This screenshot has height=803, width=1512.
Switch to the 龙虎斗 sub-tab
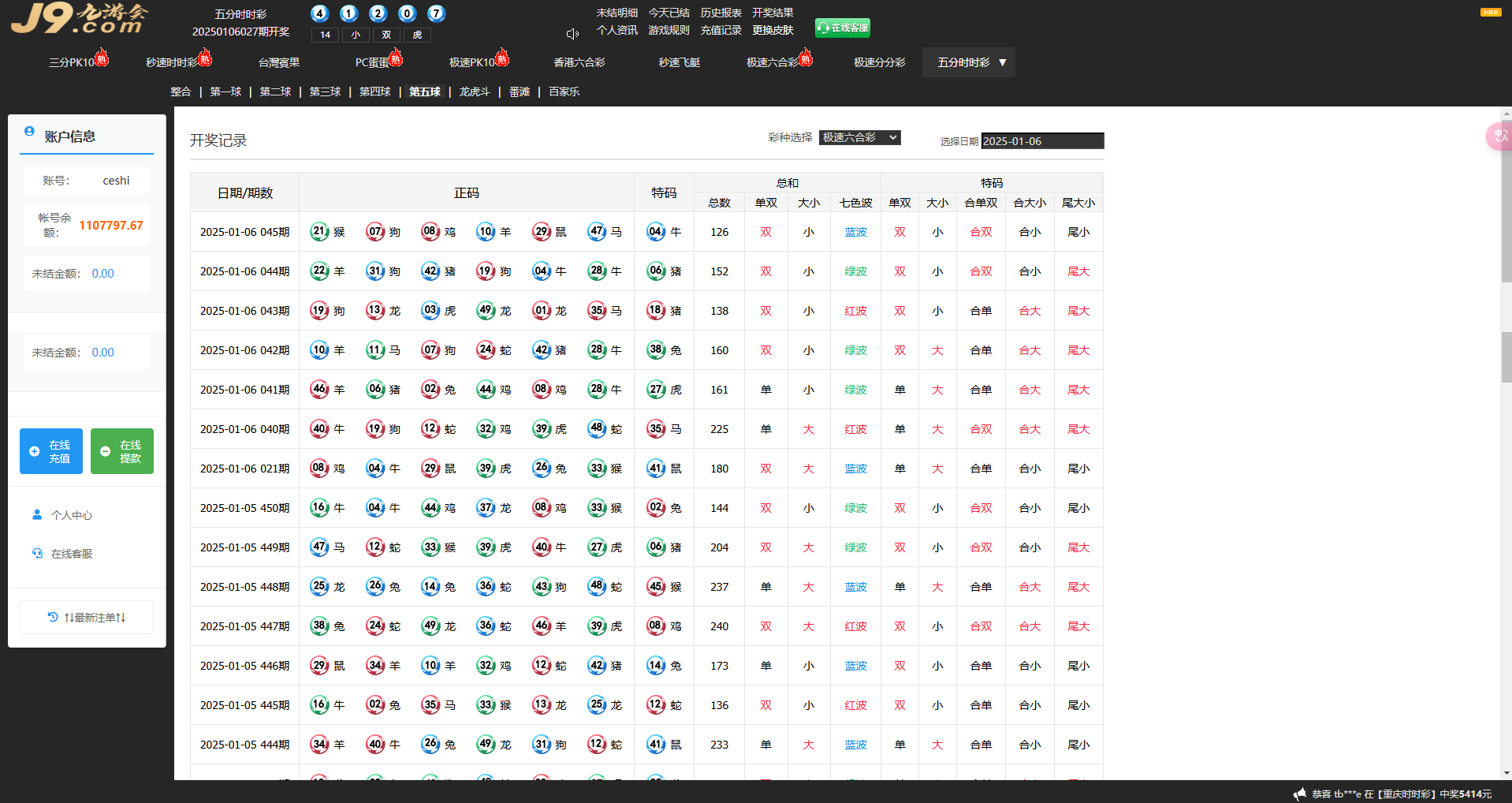click(474, 92)
